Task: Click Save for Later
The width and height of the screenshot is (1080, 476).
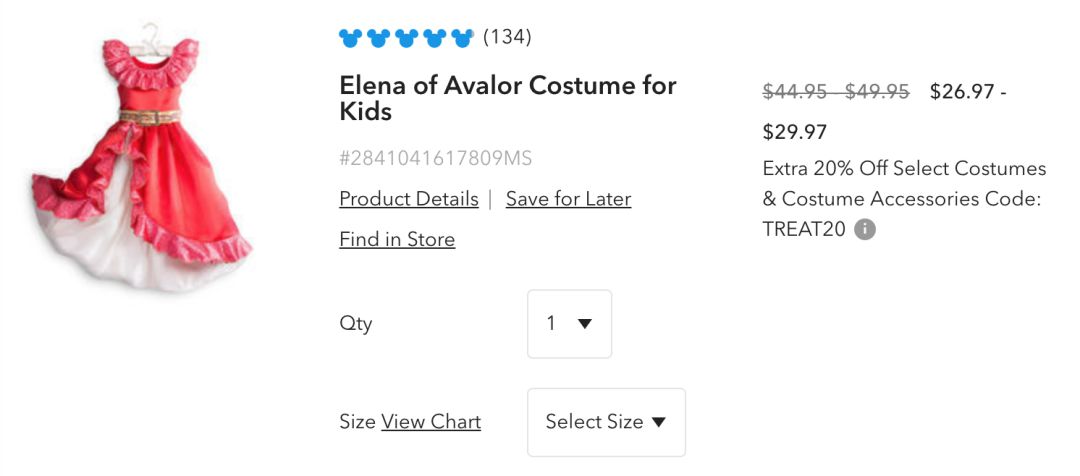Action: [x=568, y=199]
